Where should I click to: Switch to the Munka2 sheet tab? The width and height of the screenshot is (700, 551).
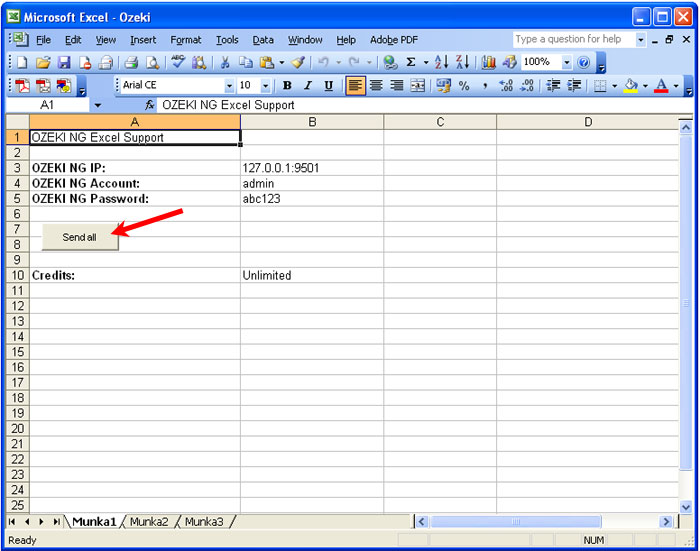(149, 522)
